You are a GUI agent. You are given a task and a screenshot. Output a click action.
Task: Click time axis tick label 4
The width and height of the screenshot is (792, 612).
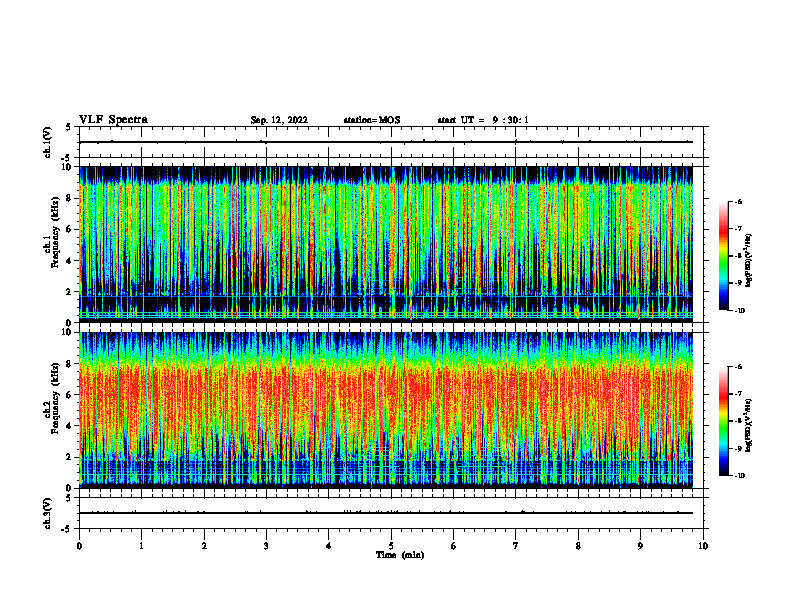(x=329, y=546)
